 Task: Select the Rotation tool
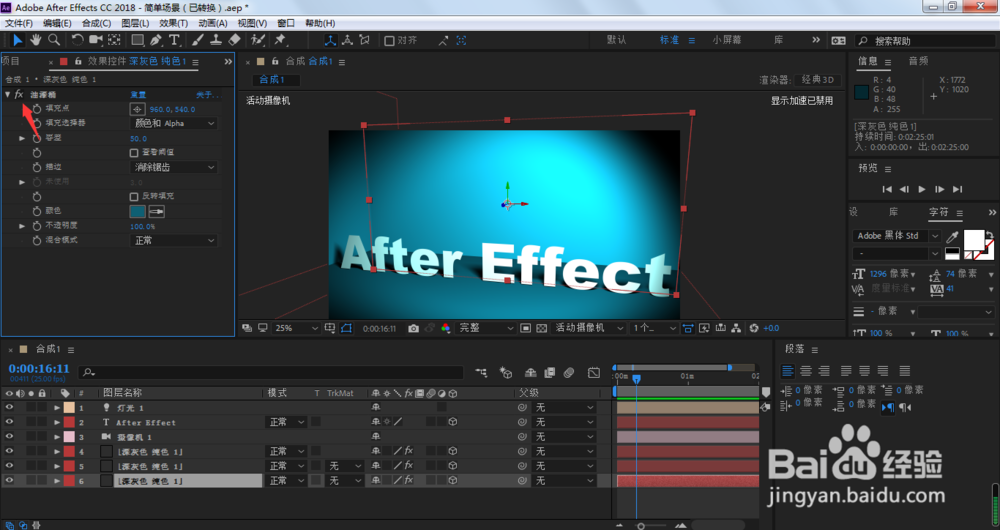(x=77, y=40)
